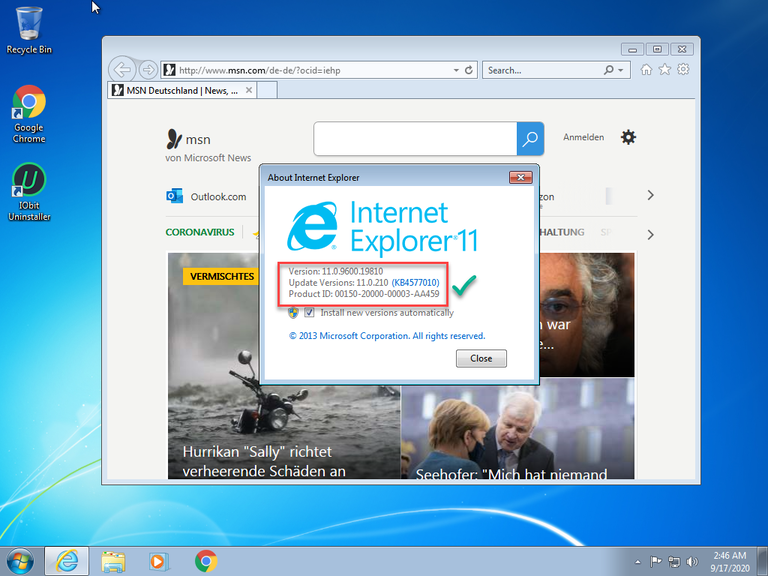
Task: Select the Google Chrome desktop shortcut
Action: (29, 114)
